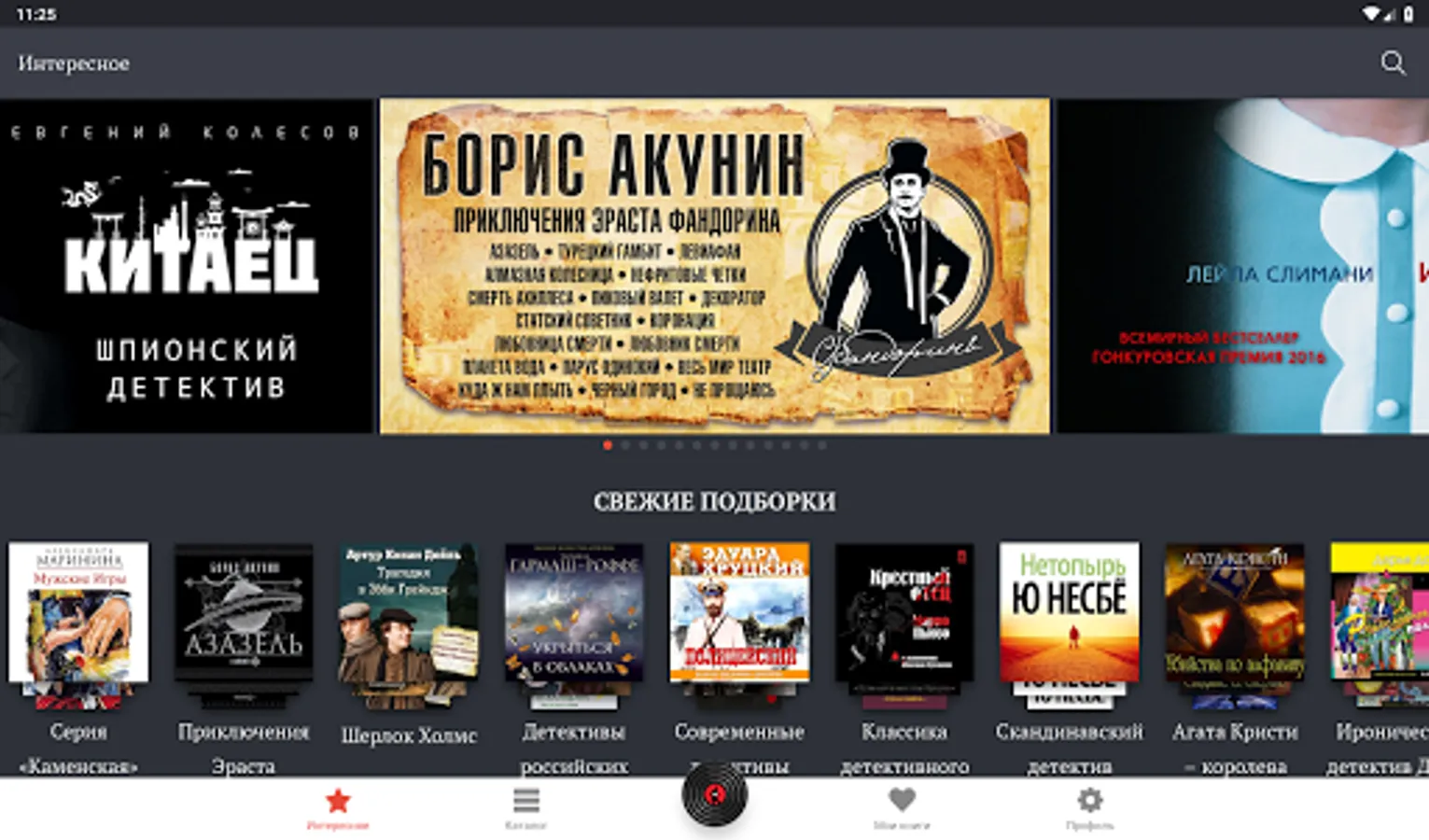Screen dimensions: 1429x840
Task: Open the yellow Иронический детектив cover
Action: [1380, 612]
